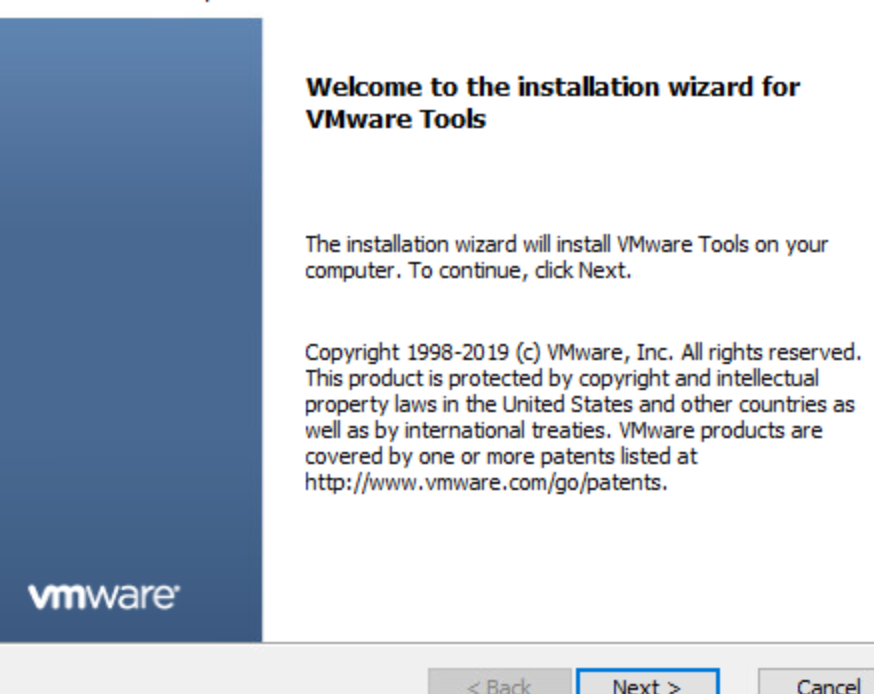The height and width of the screenshot is (694, 874).
Task: Click the 'Copyright 1998-2019 (c) VMware, Inc.' line
Action: tap(583, 352)
